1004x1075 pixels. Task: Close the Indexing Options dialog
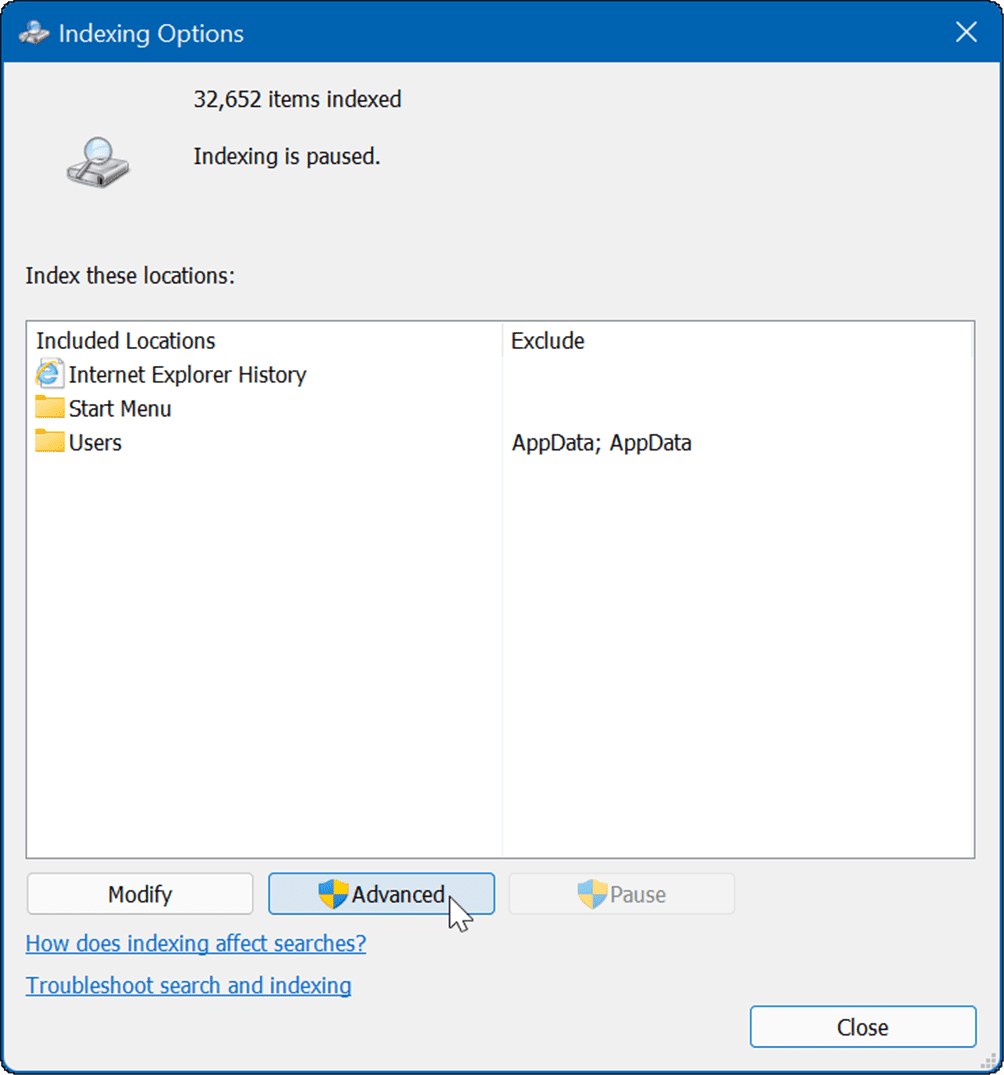point(862,1026)
